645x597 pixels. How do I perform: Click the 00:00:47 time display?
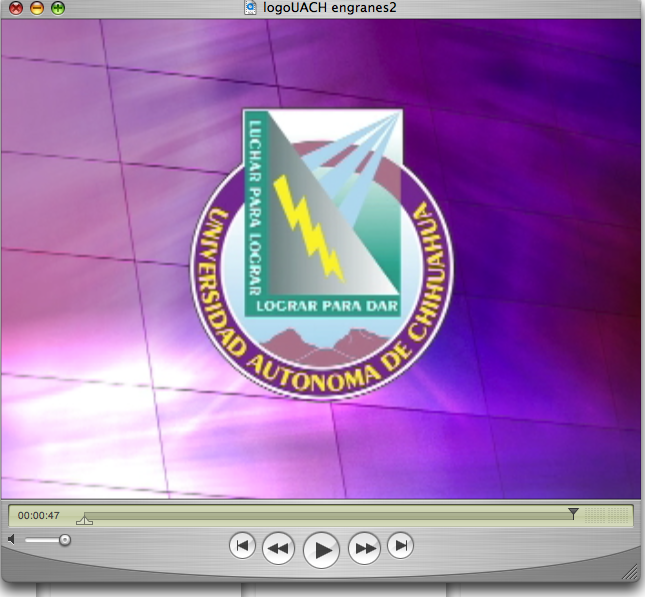click(39, 516)
